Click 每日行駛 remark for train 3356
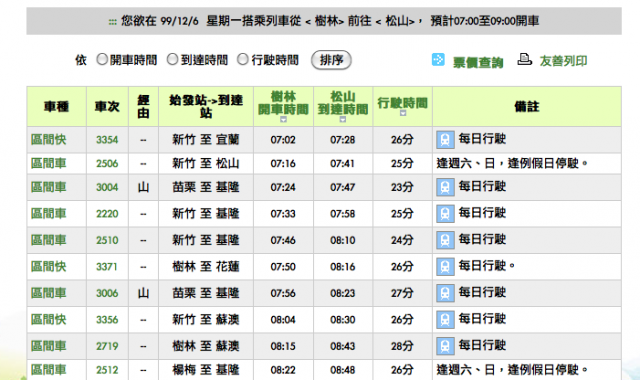The image size is (640, 380). point(482,319)
